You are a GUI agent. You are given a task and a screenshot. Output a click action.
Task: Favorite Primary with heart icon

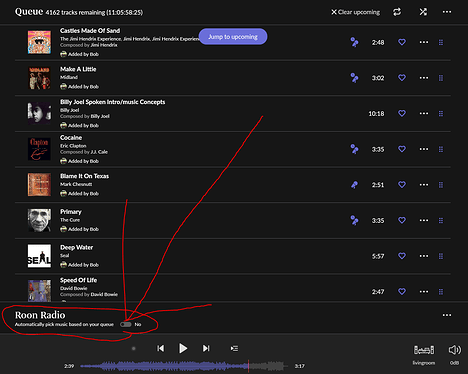(x=402, y=220)
